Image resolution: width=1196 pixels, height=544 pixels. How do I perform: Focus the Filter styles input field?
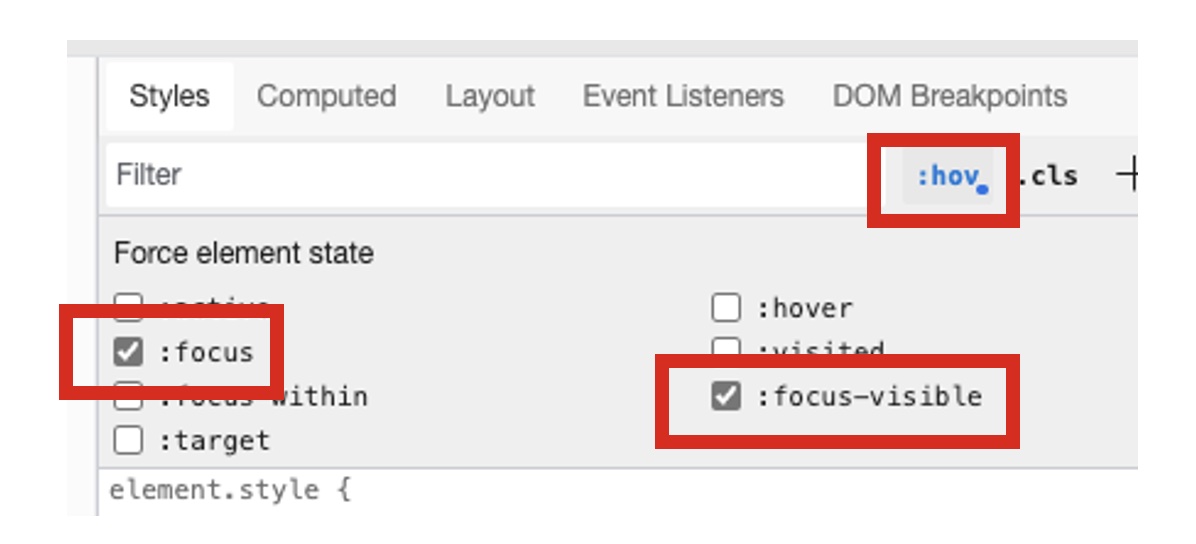click(x=480, y=176)
